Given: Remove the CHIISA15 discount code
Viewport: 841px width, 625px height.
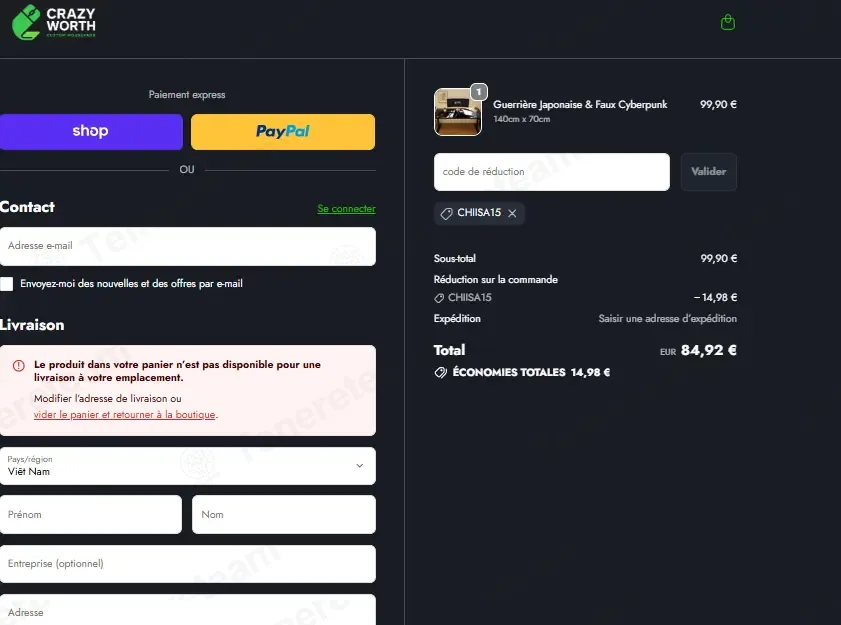Looking at the screenshot, I should pyautogui.click(x=512, y=214).
